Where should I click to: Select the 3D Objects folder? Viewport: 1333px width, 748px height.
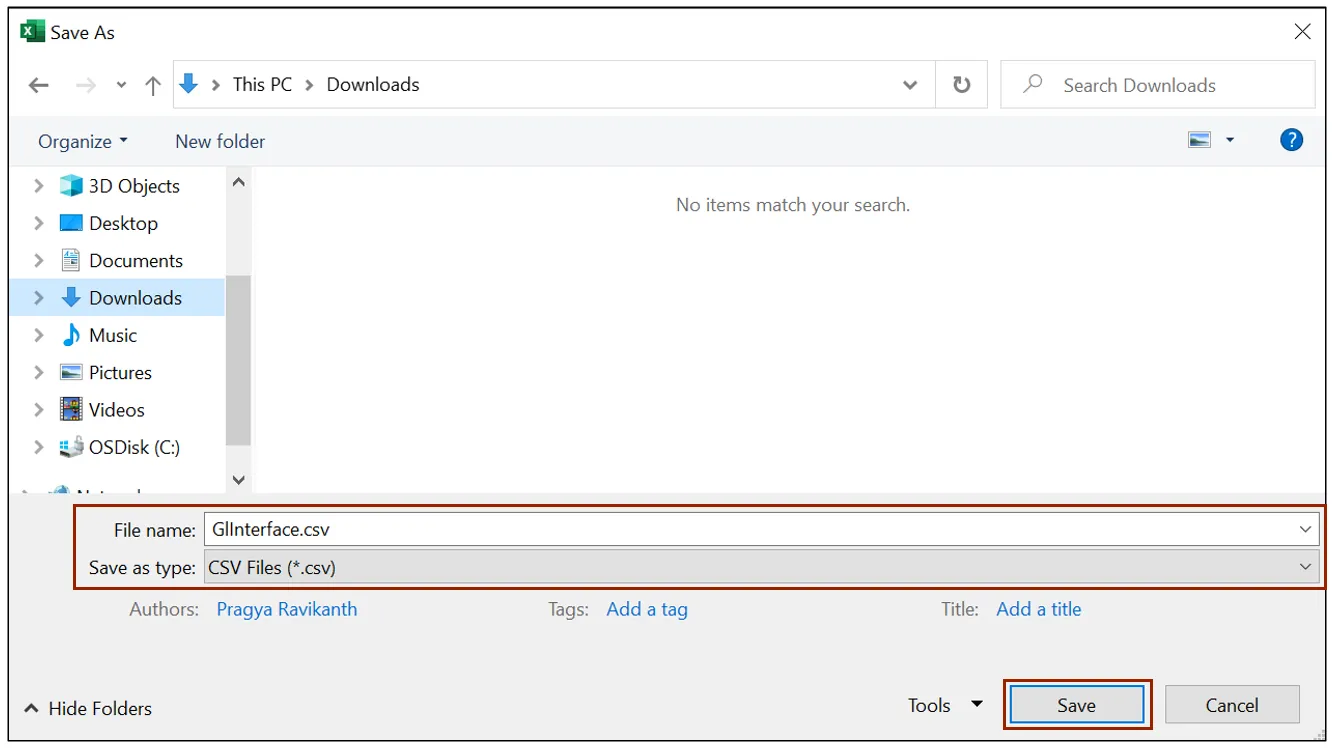(x=134, y=186)
